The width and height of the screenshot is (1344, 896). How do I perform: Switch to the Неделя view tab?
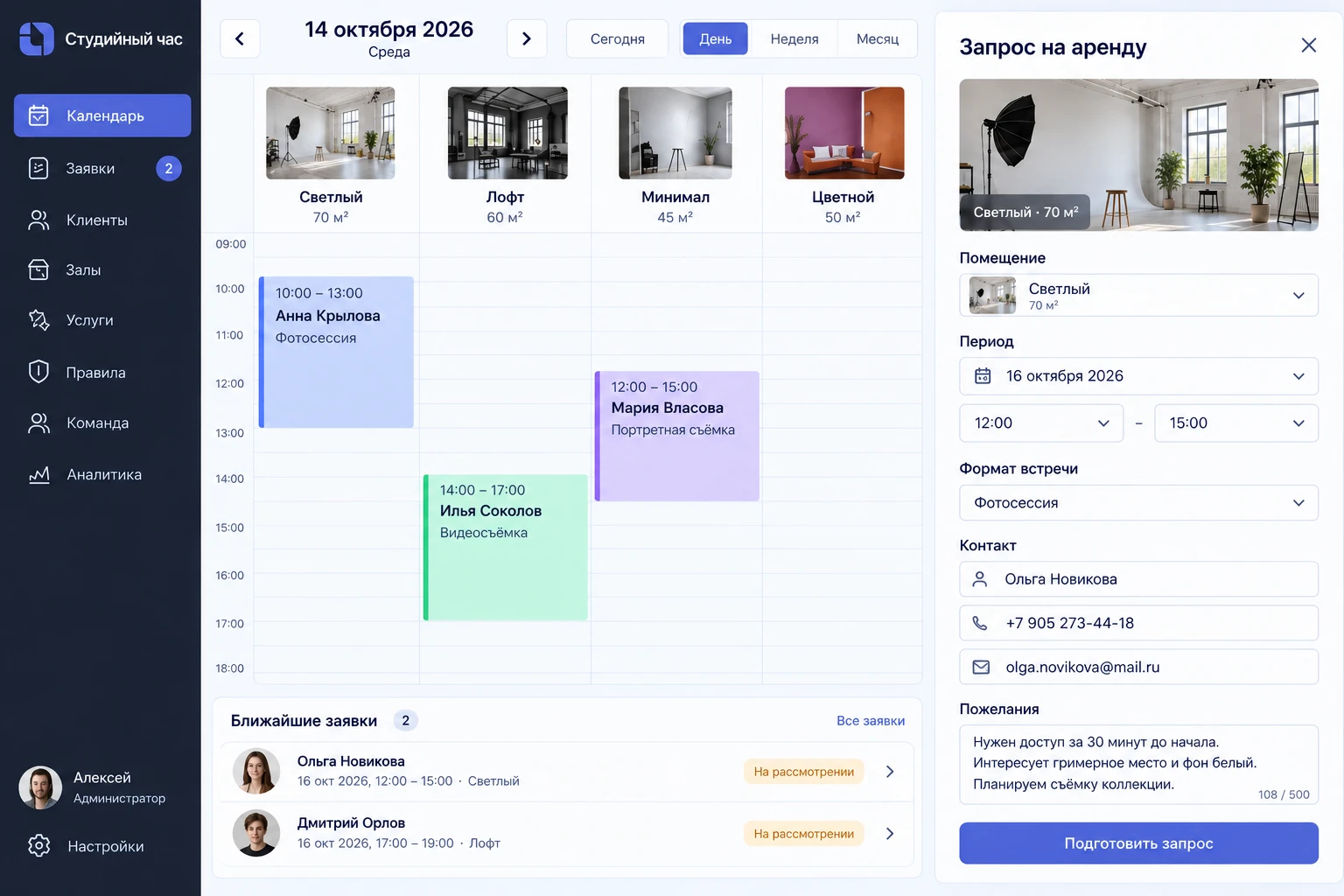coord(794,38)
